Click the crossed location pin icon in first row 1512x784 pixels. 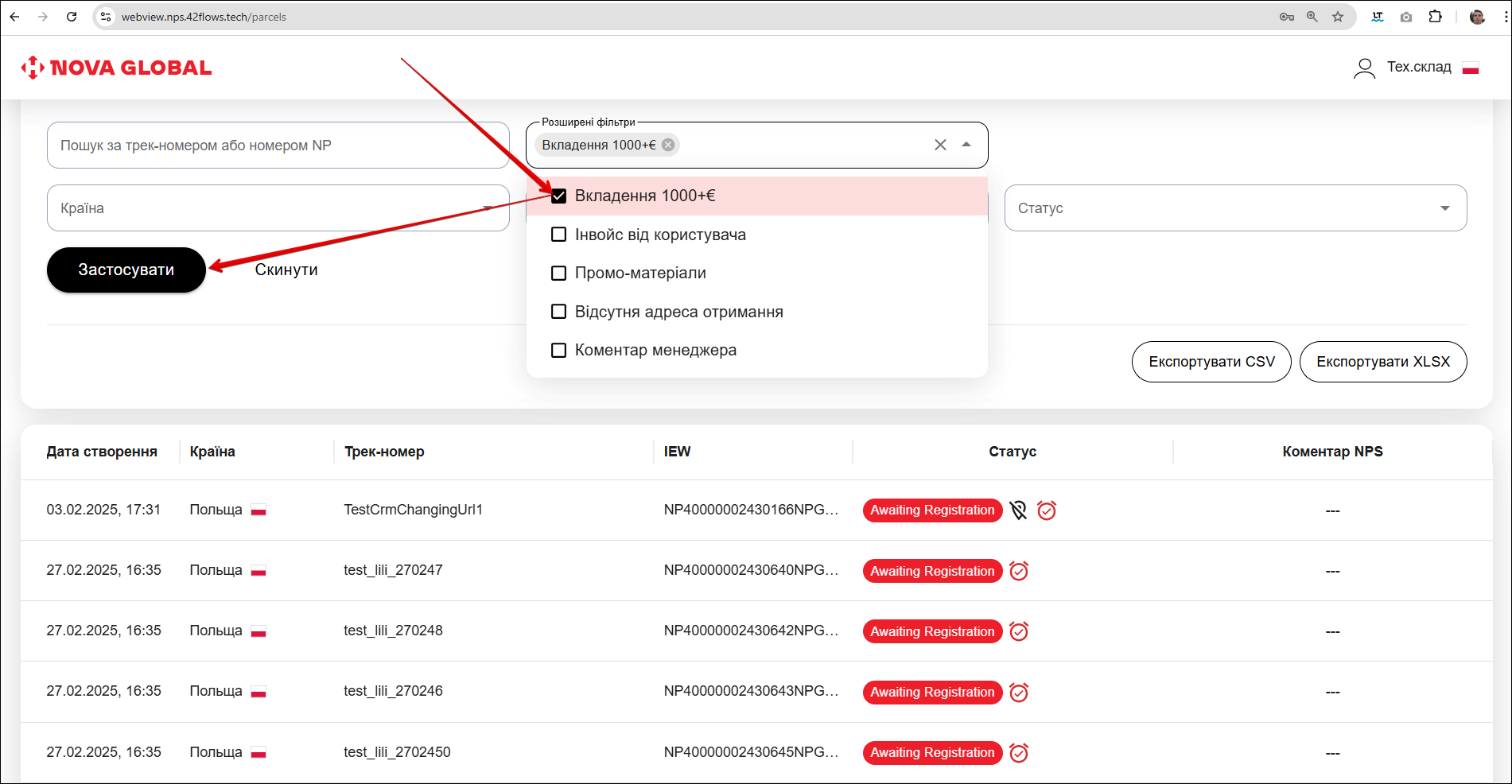pyautogui.click(x=1018, y=510)
